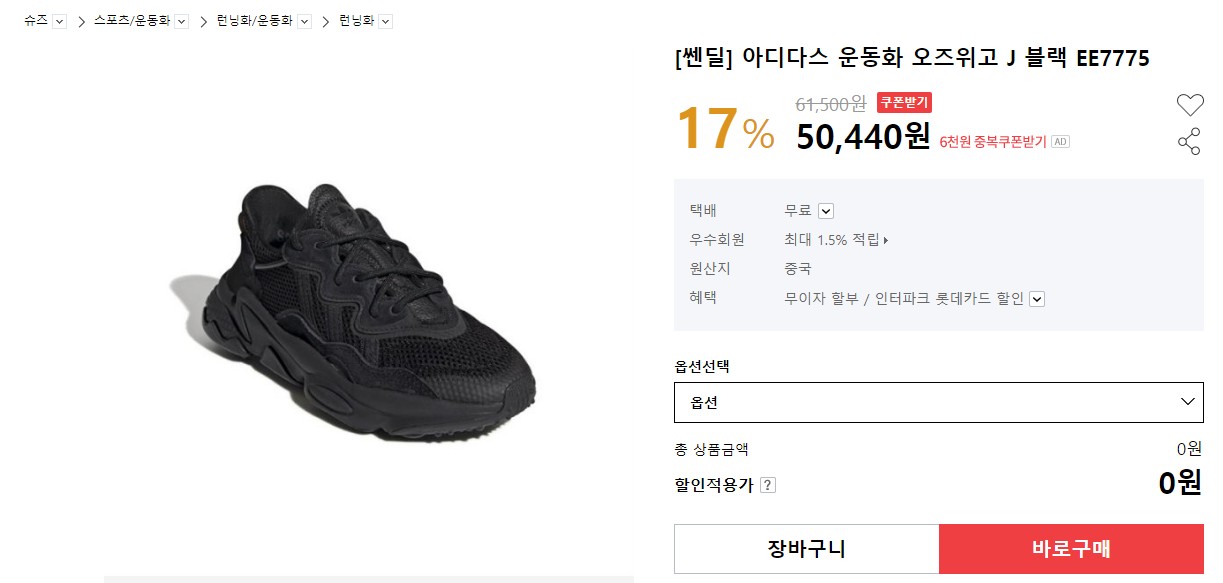Click the 슈즈 breadcrumb link
Viewport: 1223px width, 583px height.
coord(36,21)
